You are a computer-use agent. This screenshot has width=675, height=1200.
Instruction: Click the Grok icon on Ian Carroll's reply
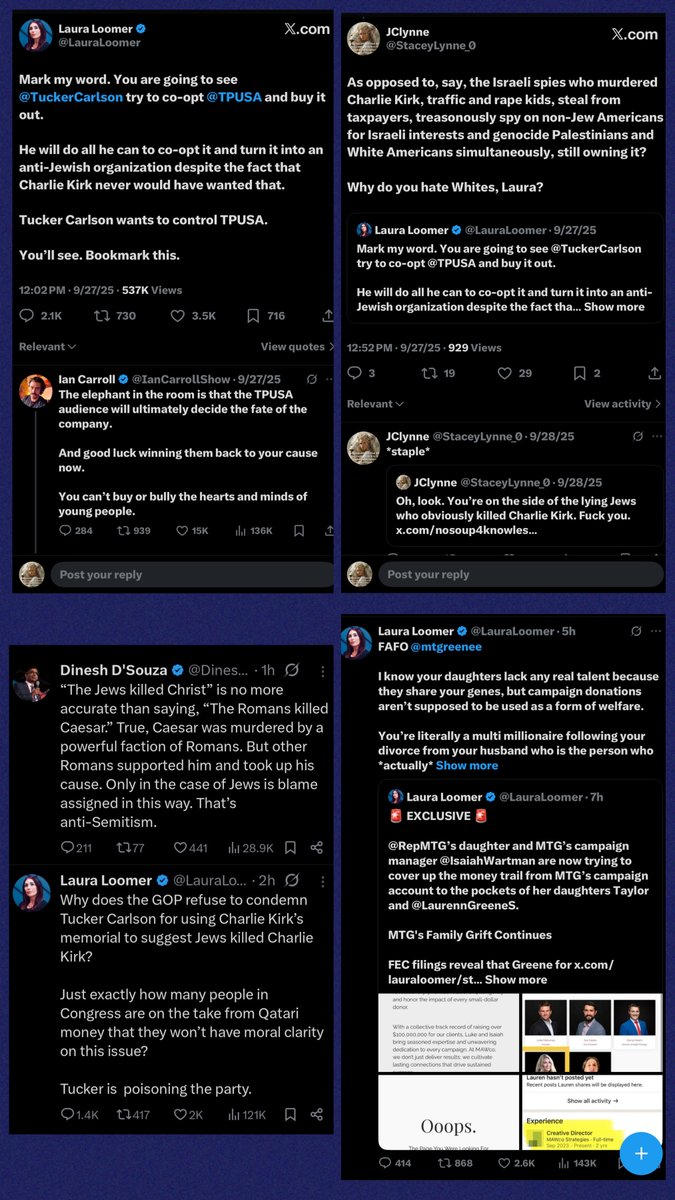312,380
